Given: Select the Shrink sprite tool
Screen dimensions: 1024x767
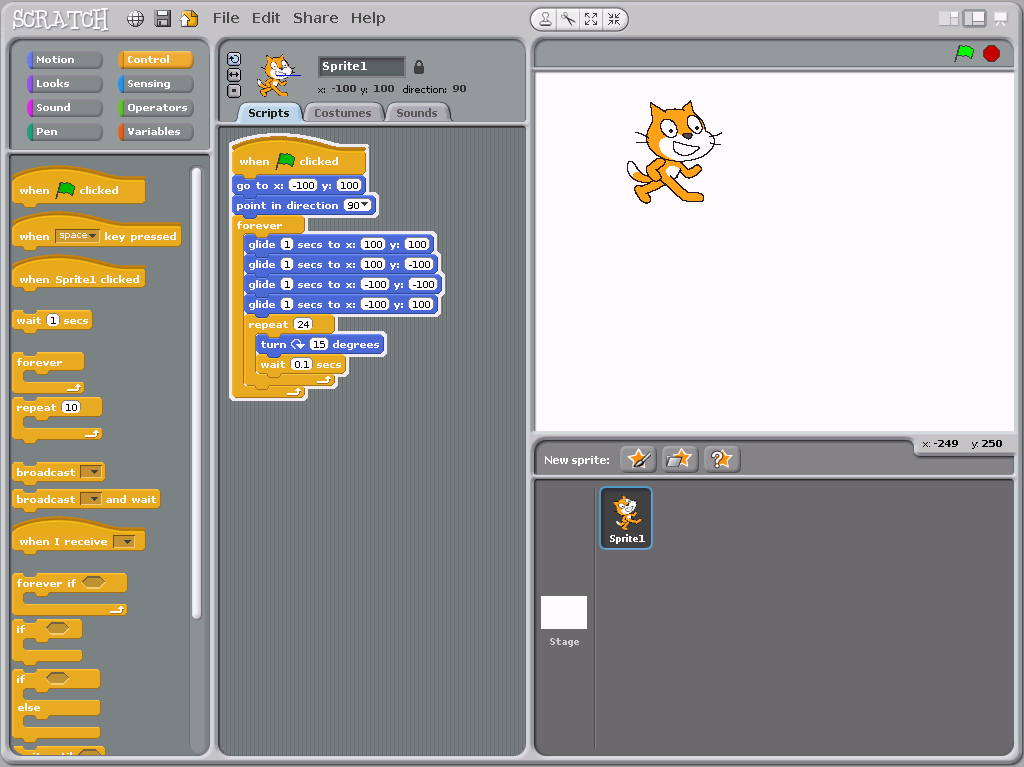Looking at the screenshot, I should [614, 20].
